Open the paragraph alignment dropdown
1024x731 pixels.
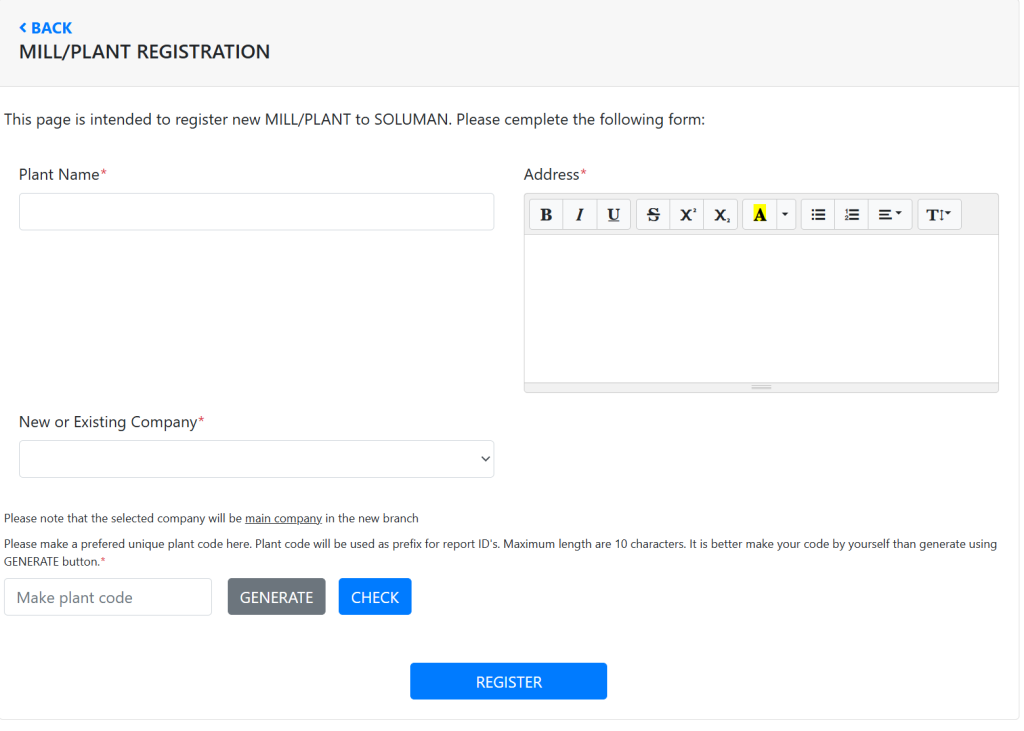[x=890, y=215]
